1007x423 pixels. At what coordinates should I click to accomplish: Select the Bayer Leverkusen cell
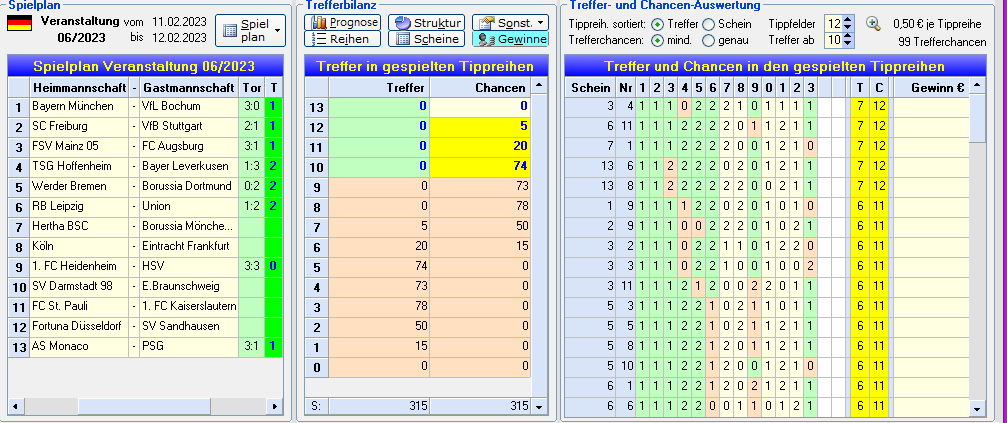pos(189,166)
